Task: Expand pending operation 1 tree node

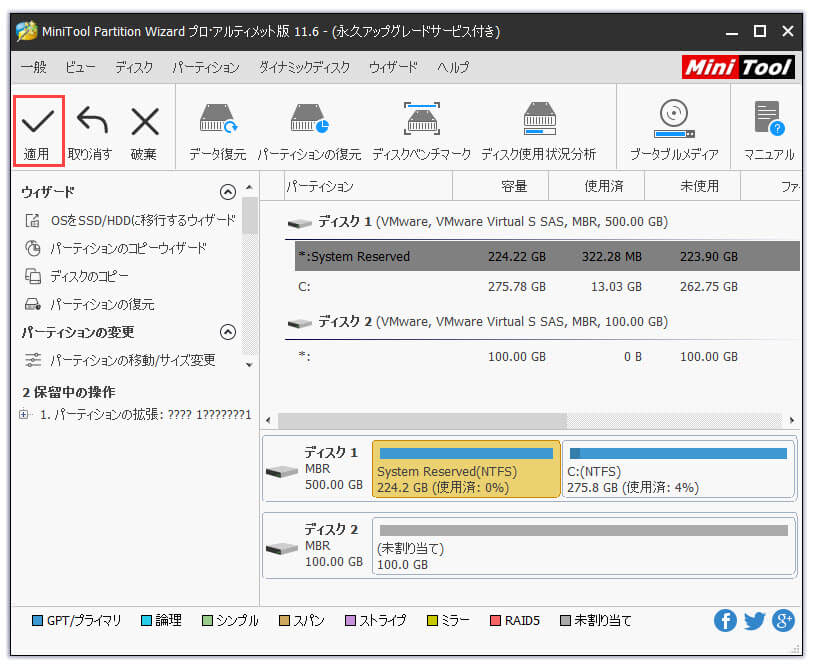Action: coord(23,414)
